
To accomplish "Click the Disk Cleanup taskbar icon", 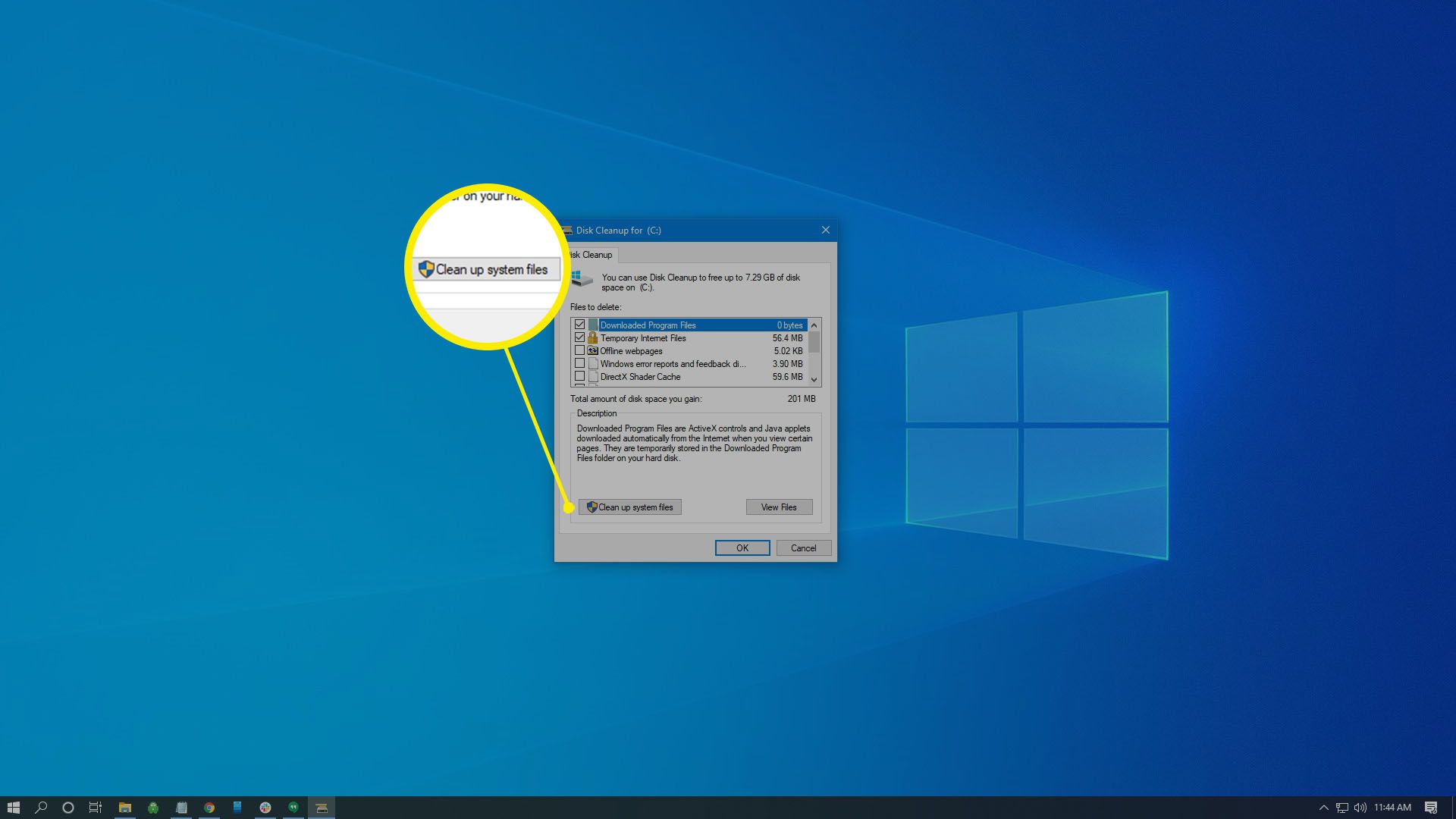I will pyautogui.click(x=322, y=808).
